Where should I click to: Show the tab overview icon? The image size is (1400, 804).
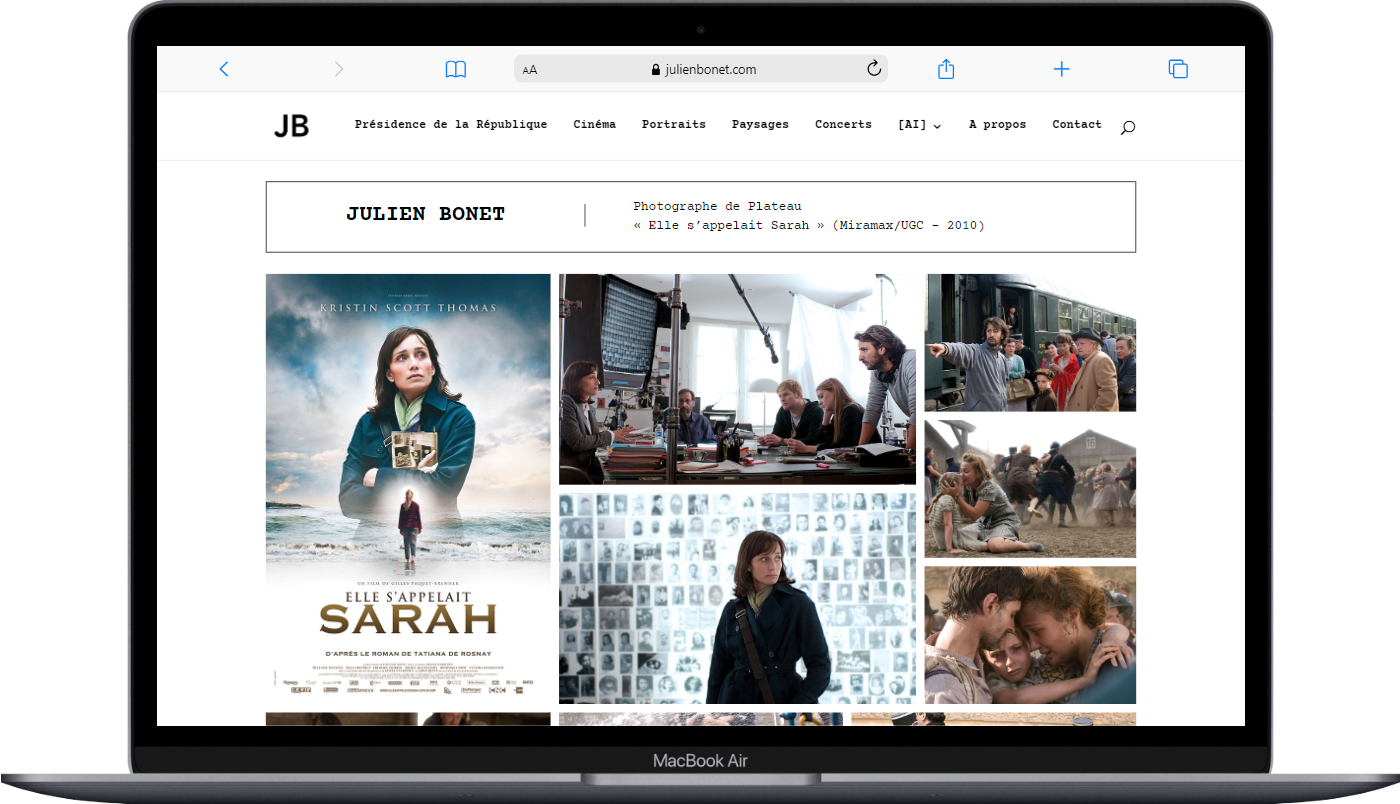tap(1178, 69)
